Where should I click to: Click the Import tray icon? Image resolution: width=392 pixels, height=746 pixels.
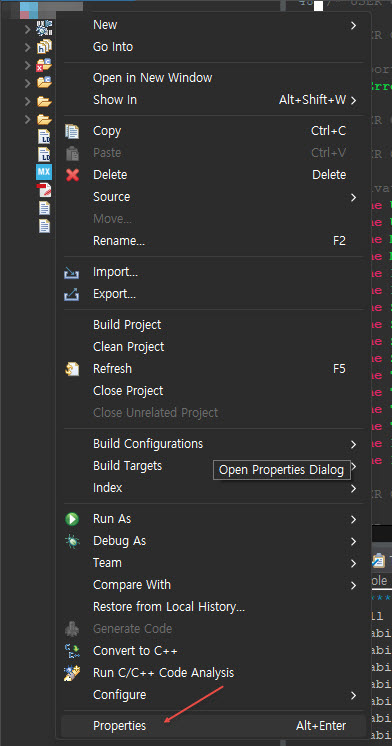pyautogui.click(x=72, y=273)
